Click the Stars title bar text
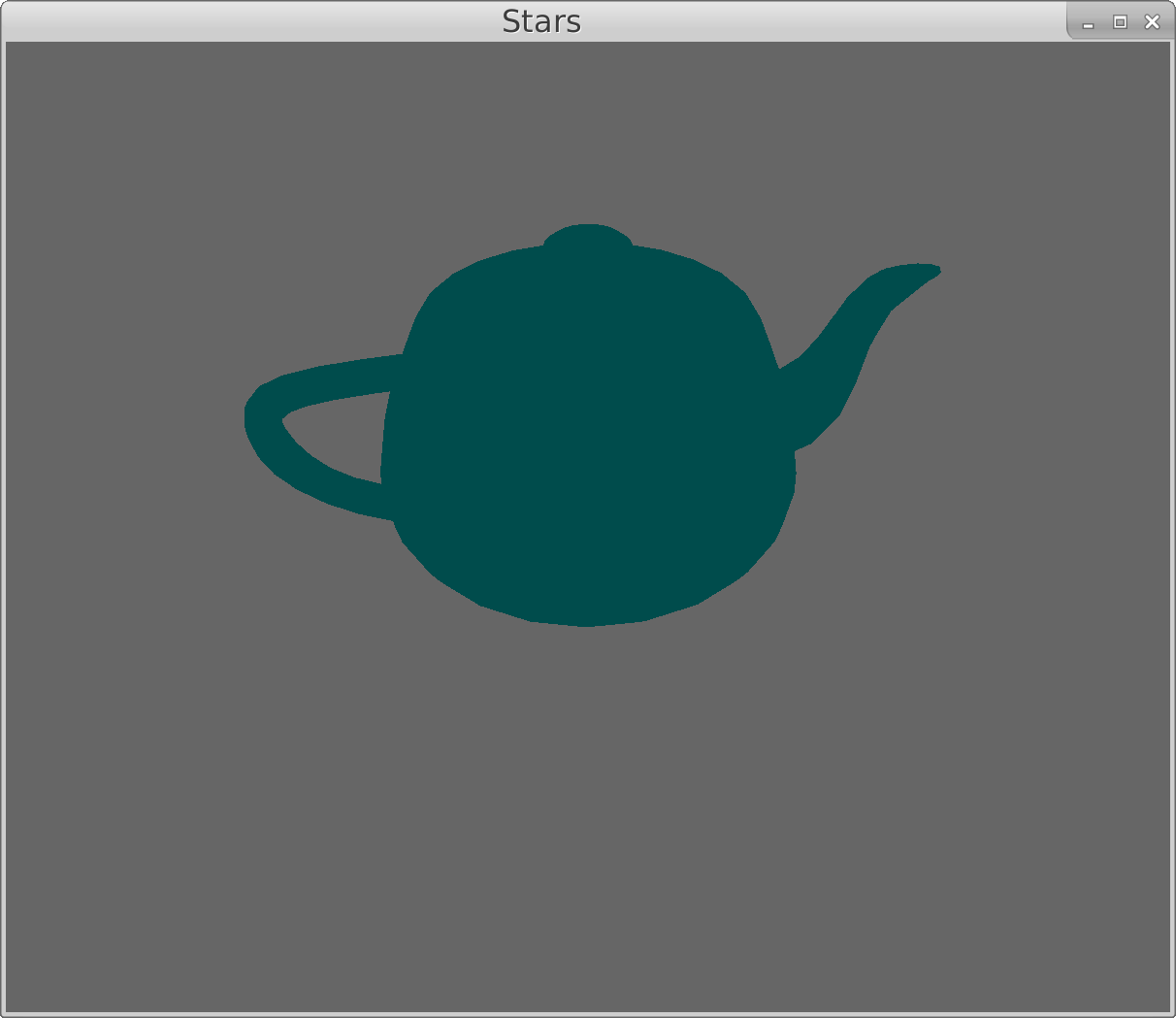The height and width of the screenshot is (1018, 1176). (540, 21)
